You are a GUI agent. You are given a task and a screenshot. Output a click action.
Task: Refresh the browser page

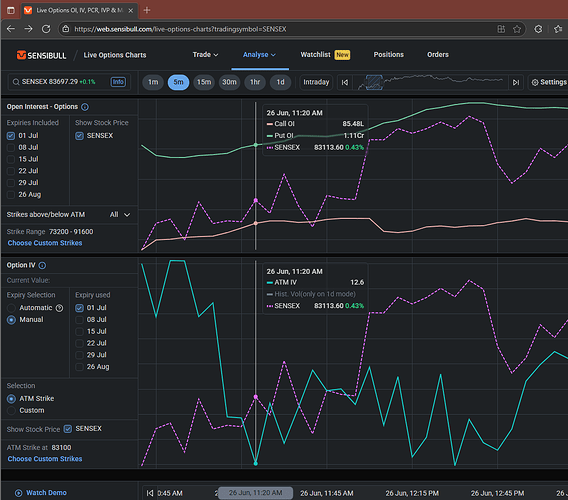point(46,29)
